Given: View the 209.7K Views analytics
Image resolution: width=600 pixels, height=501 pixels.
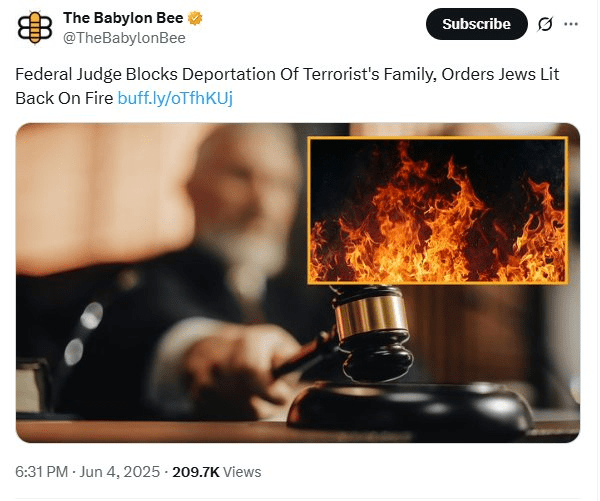Looking at the screenshot, I should 217,472.
